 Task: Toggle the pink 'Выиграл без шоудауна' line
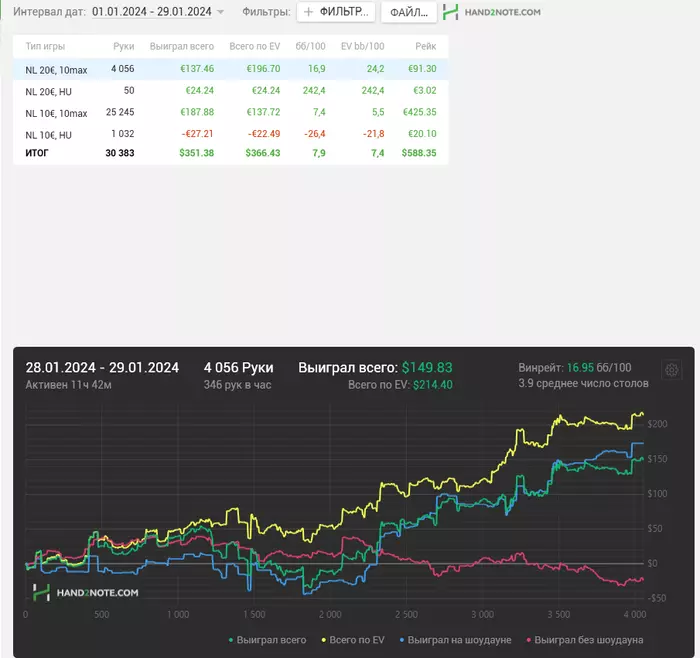pos(587,639)
